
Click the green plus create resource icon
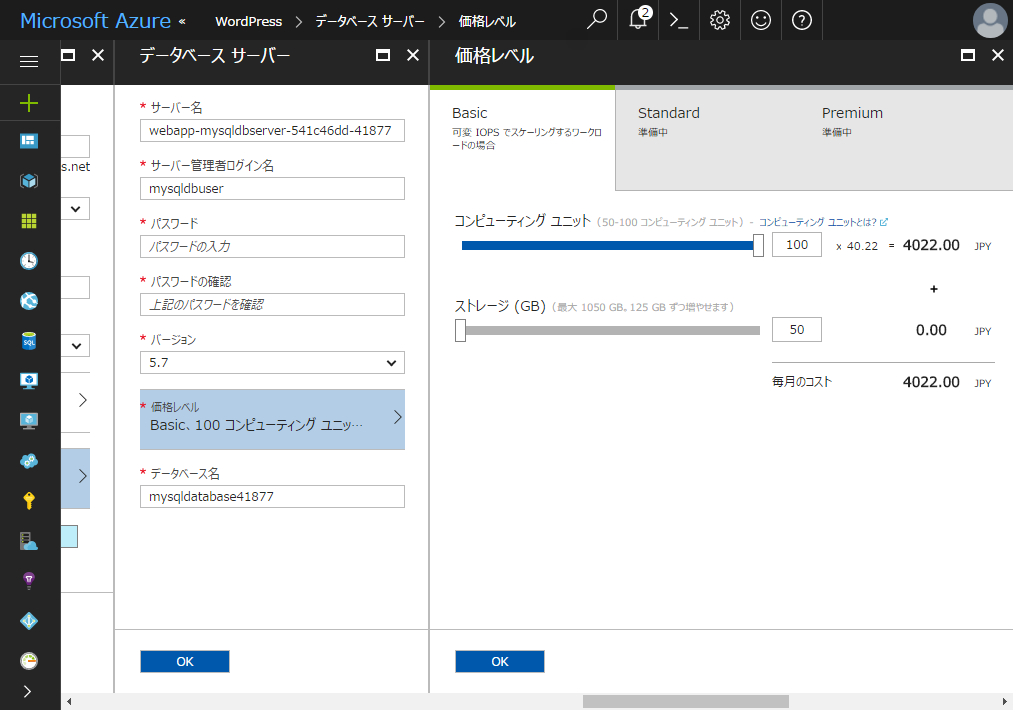29,102
